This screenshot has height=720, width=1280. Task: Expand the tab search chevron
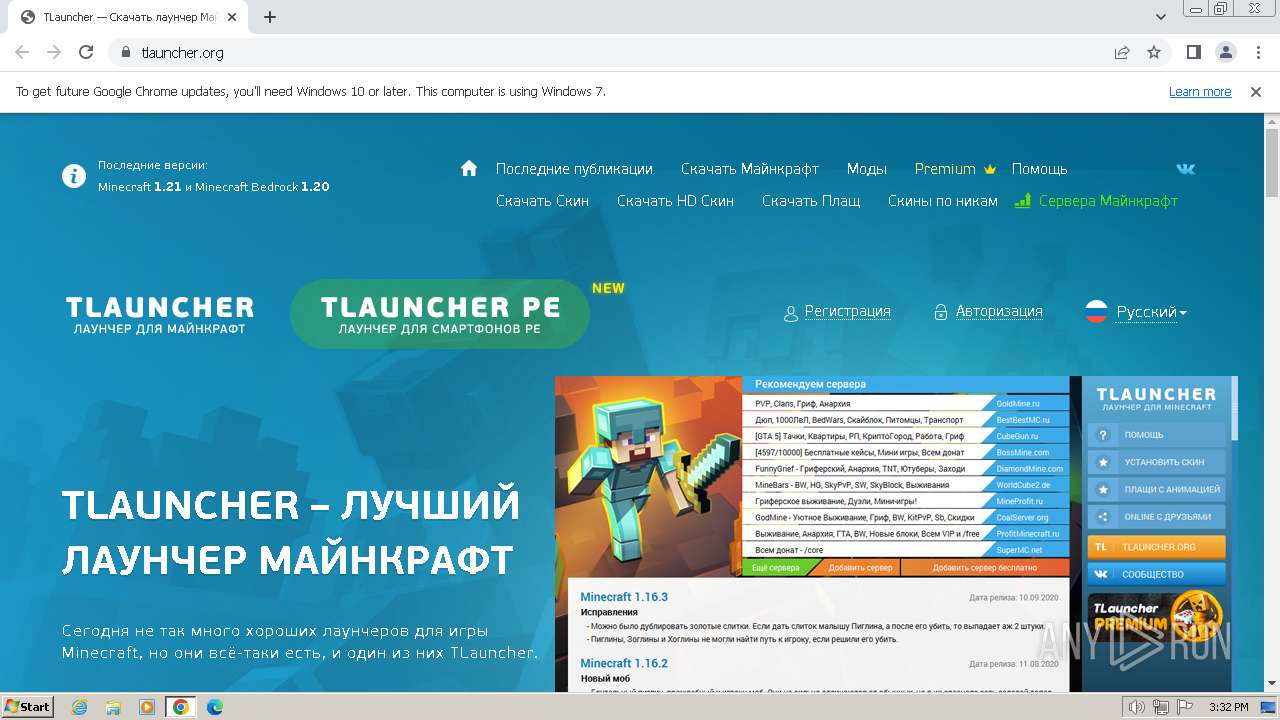click(x=1161, y=17)
